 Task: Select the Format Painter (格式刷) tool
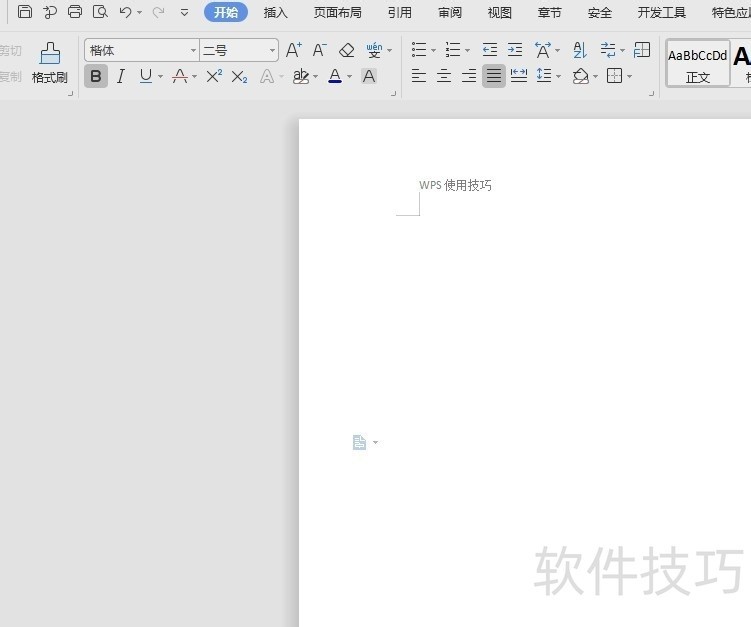click(x=50, y=63)
